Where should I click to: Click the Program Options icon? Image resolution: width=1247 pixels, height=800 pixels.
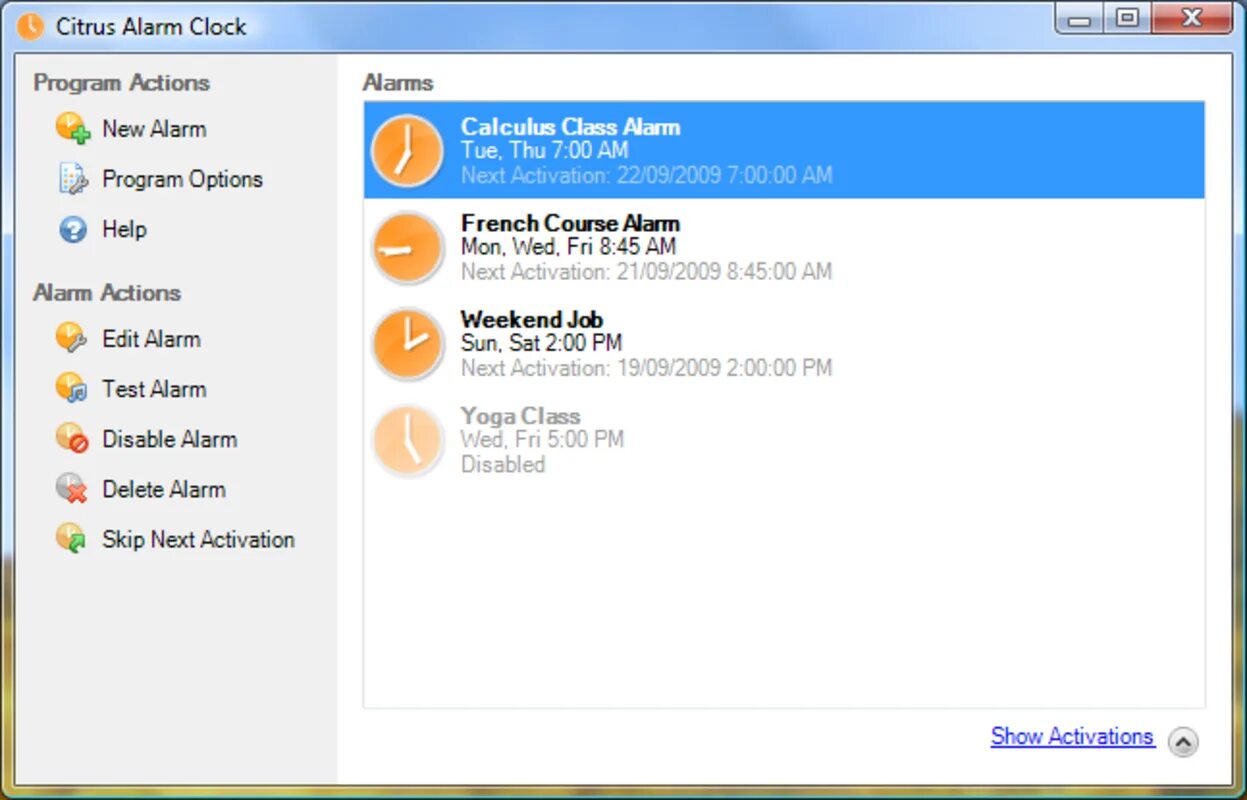click(73, 179)
